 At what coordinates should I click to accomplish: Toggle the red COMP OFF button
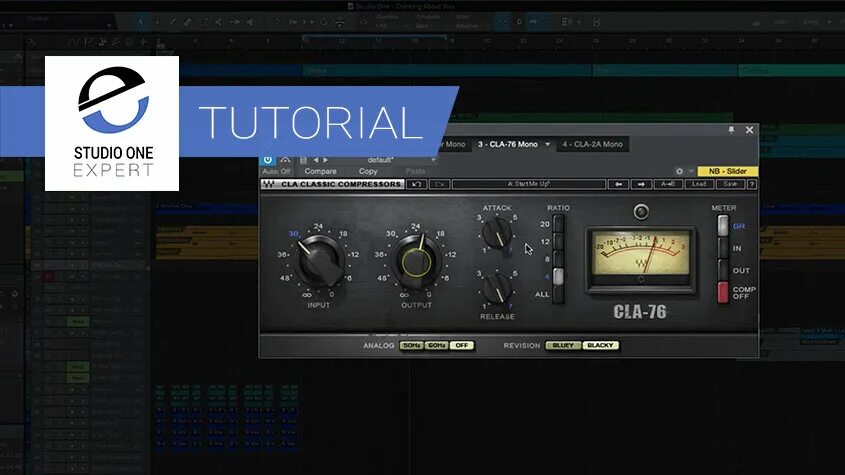[x=723, y=292]
